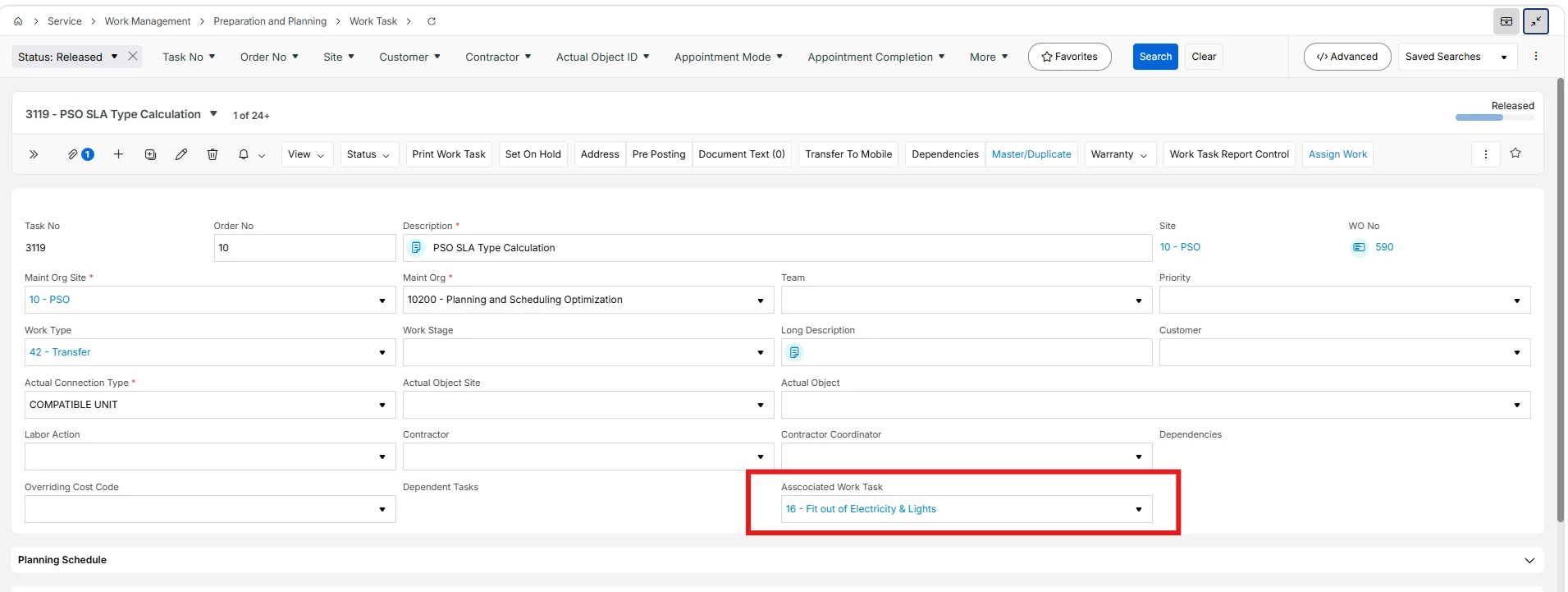Click Transfer To Mobile

tap(848, 154)
